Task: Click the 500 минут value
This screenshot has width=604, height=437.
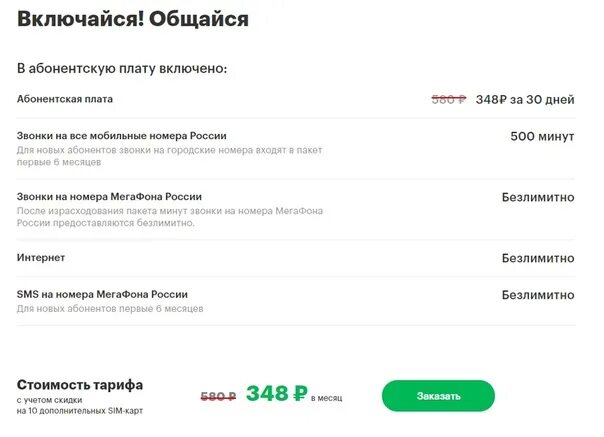Action: (x=542, y=136)
